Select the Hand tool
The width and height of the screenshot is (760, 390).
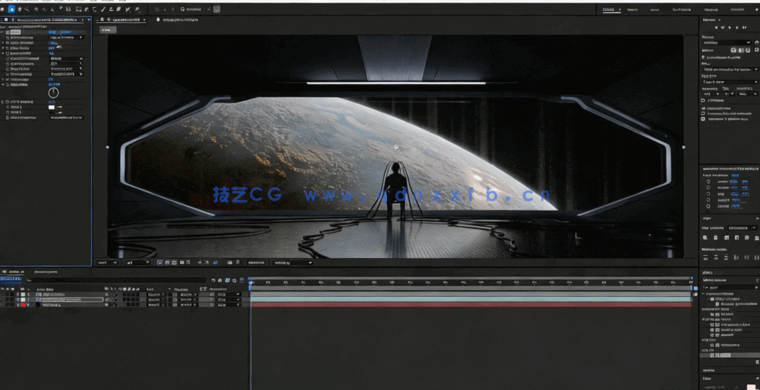20,9
